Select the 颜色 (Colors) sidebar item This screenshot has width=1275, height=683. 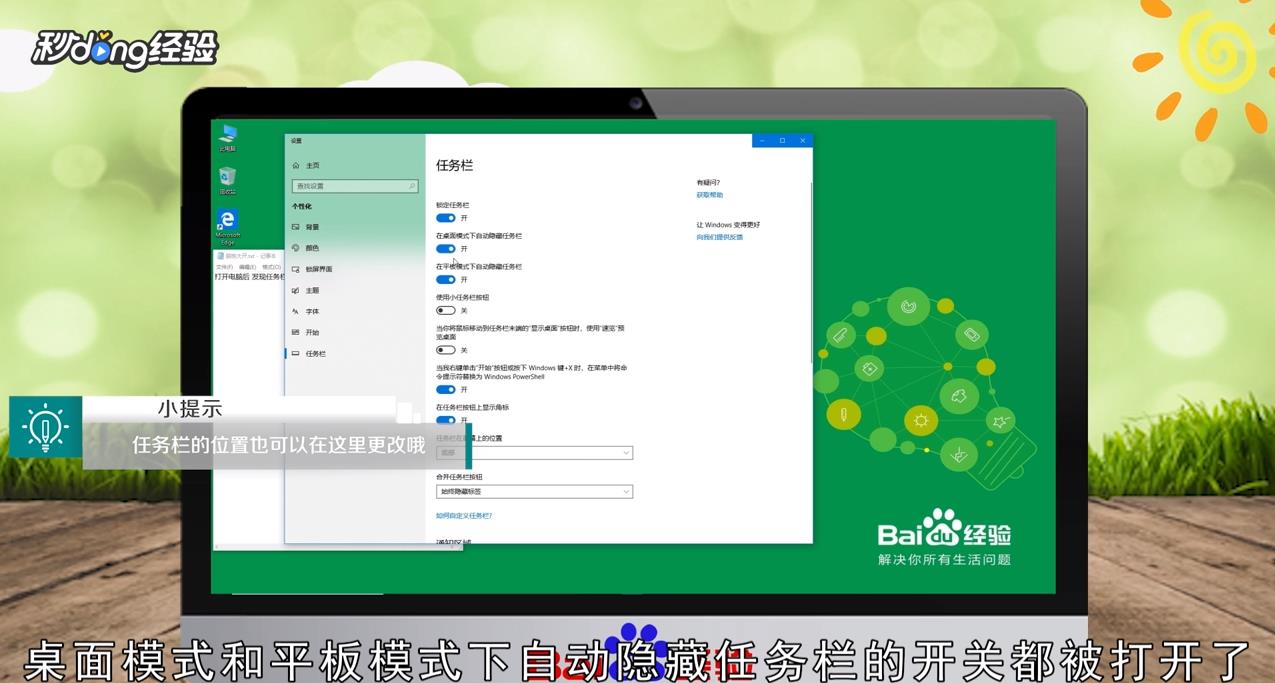pos(311,247)
